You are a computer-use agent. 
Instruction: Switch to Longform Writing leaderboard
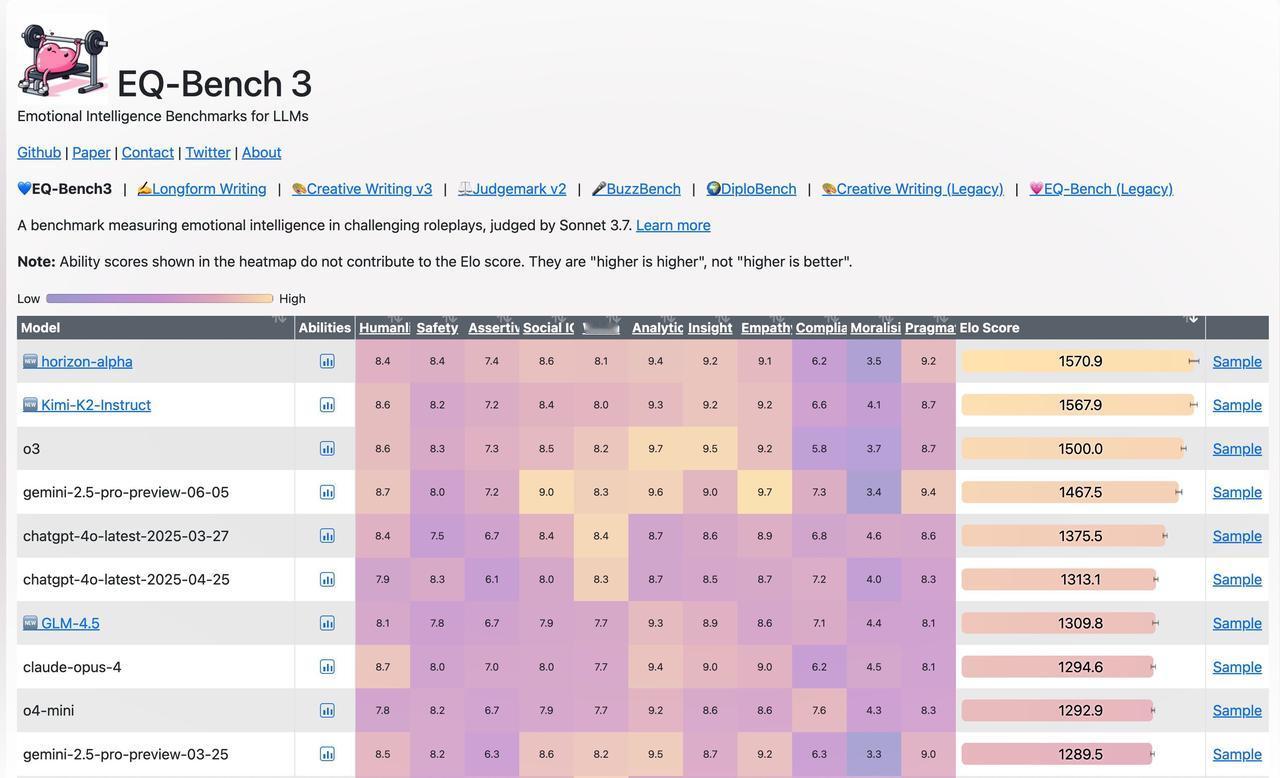click(x=202, y=189)
